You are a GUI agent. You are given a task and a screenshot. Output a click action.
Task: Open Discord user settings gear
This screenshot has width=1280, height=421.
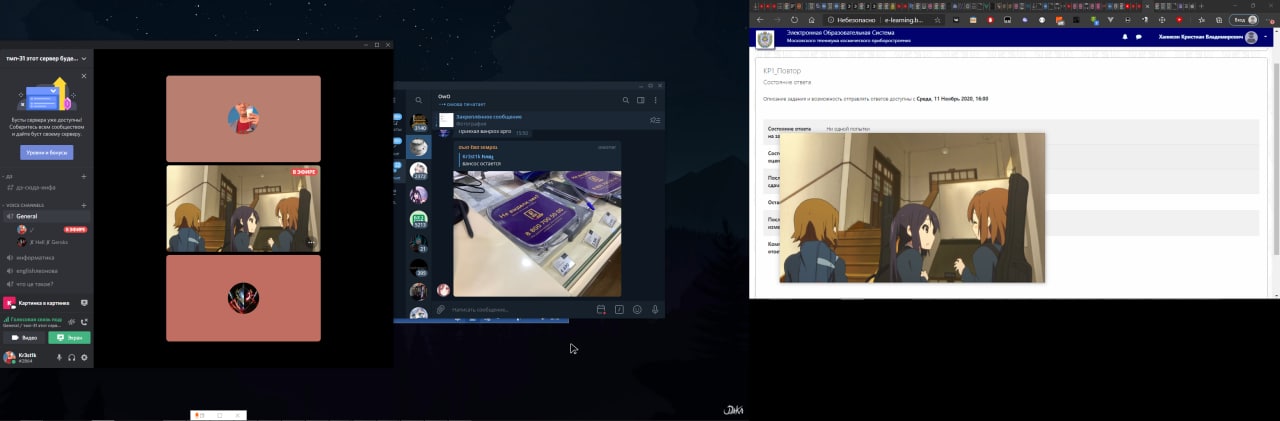(x=84, y=357)
